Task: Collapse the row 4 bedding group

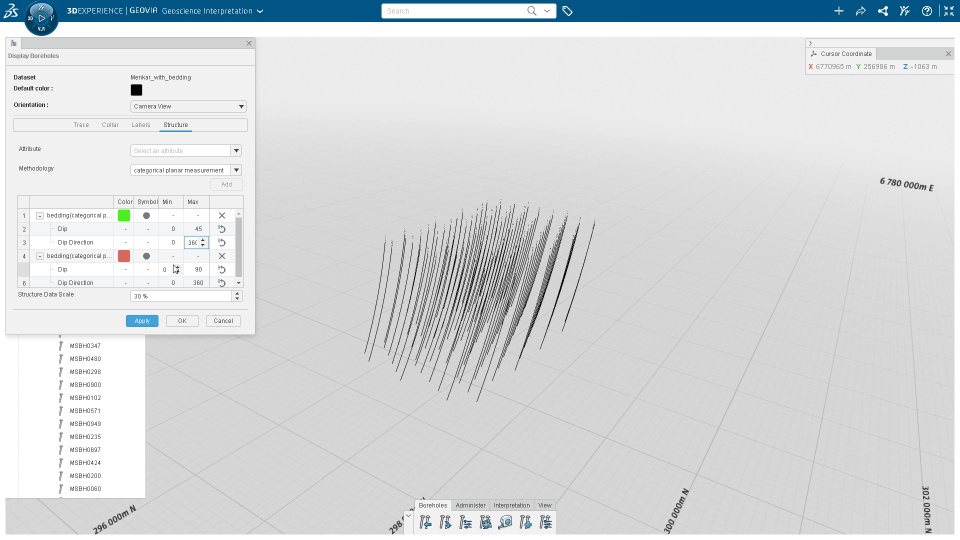Action: [x=40, y=256]
